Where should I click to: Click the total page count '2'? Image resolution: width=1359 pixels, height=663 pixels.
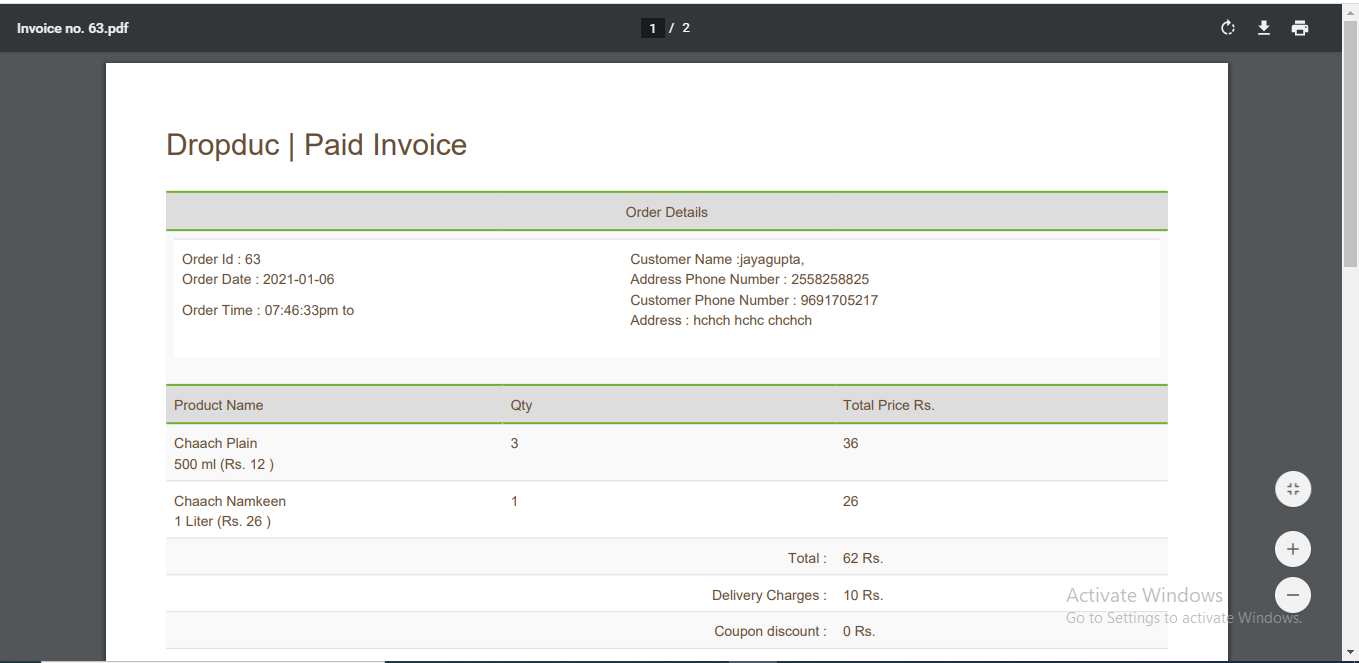[x=686, y=28]
